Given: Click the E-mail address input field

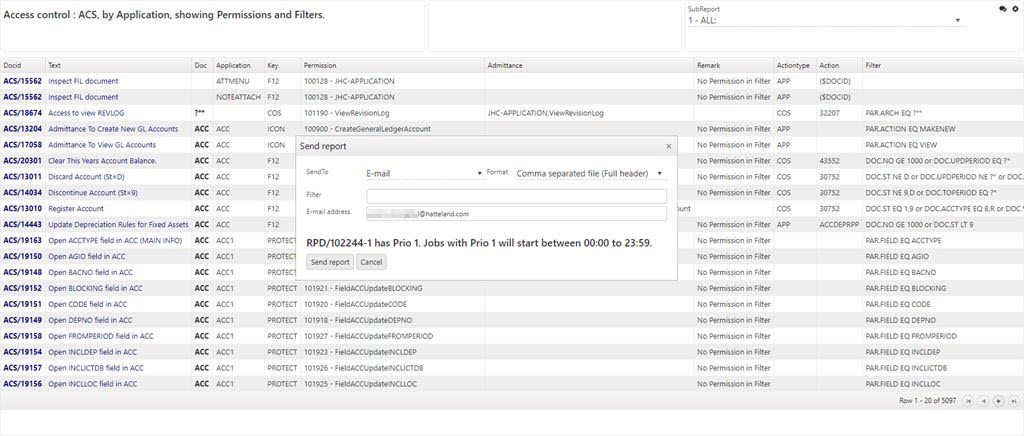Looking at the screenshot, I should (x=516, y=213).
